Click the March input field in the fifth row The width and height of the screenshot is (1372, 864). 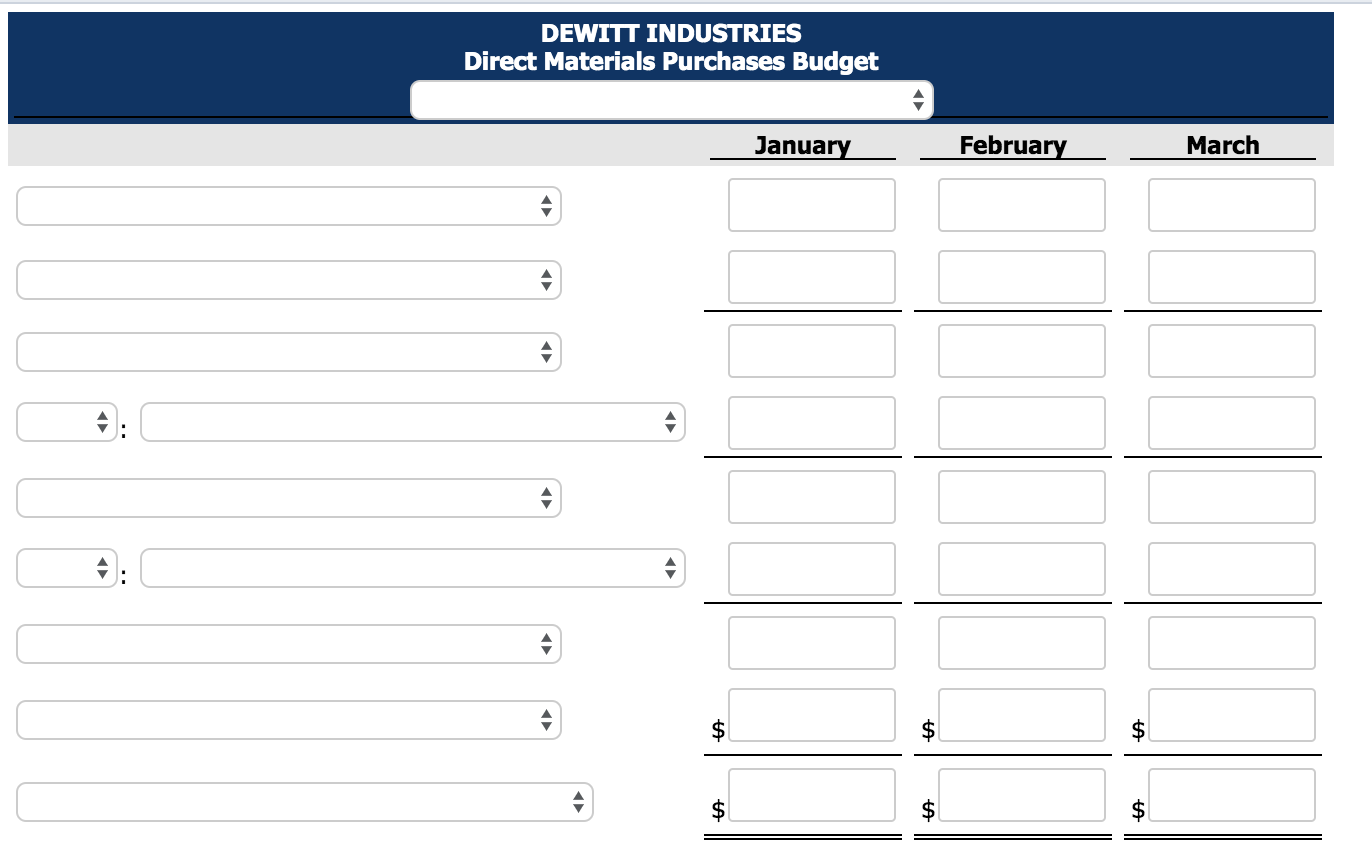(x=1231, y=496)
